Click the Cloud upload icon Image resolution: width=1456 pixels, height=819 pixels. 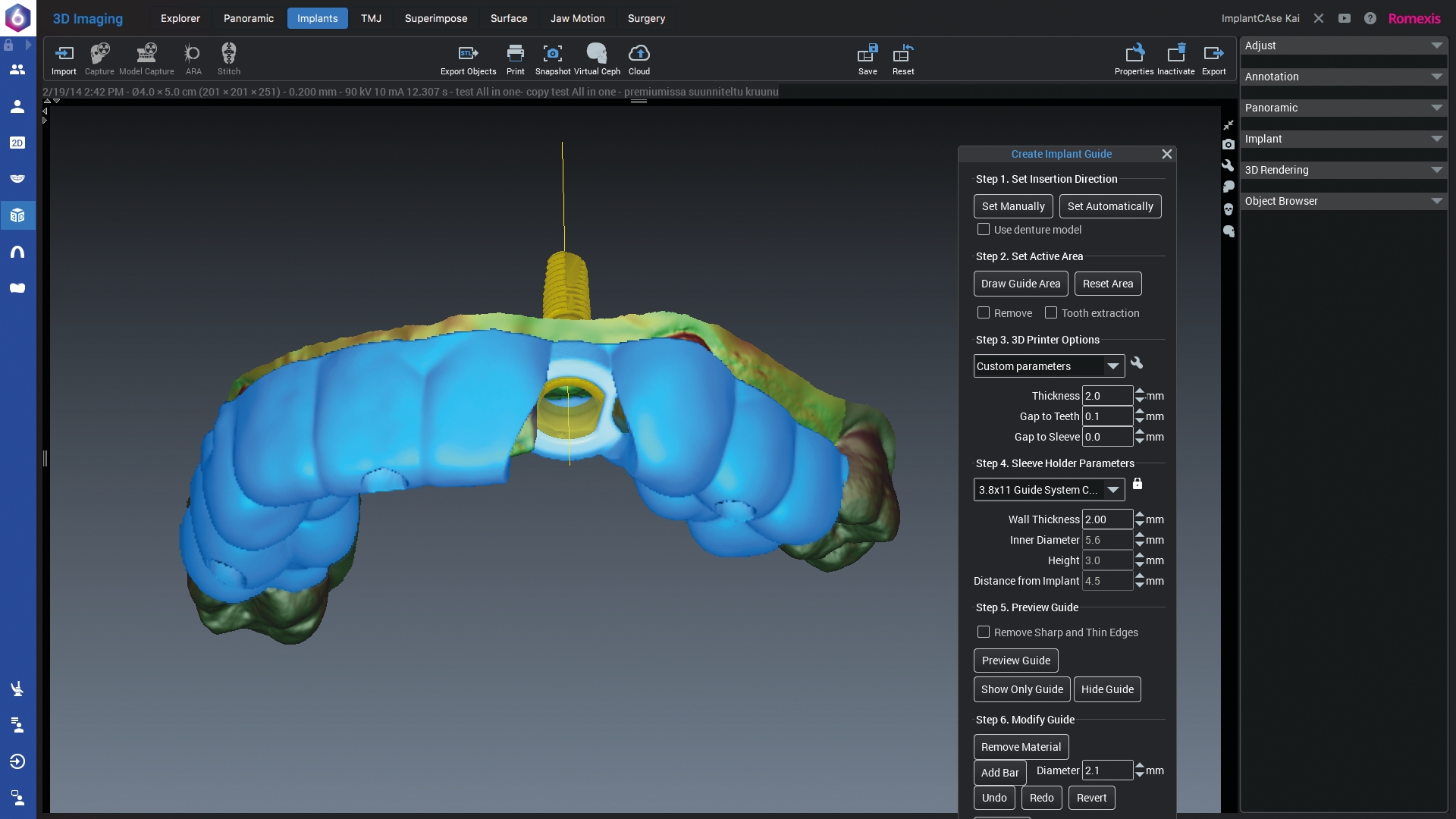tap(639, 59)
